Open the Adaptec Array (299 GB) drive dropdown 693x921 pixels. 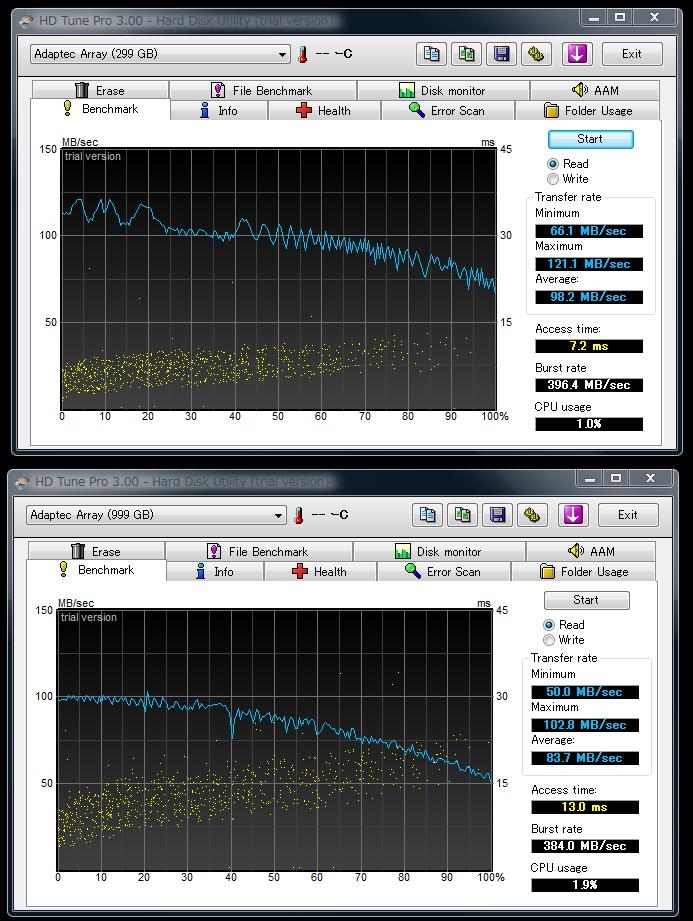pos(160,54)
